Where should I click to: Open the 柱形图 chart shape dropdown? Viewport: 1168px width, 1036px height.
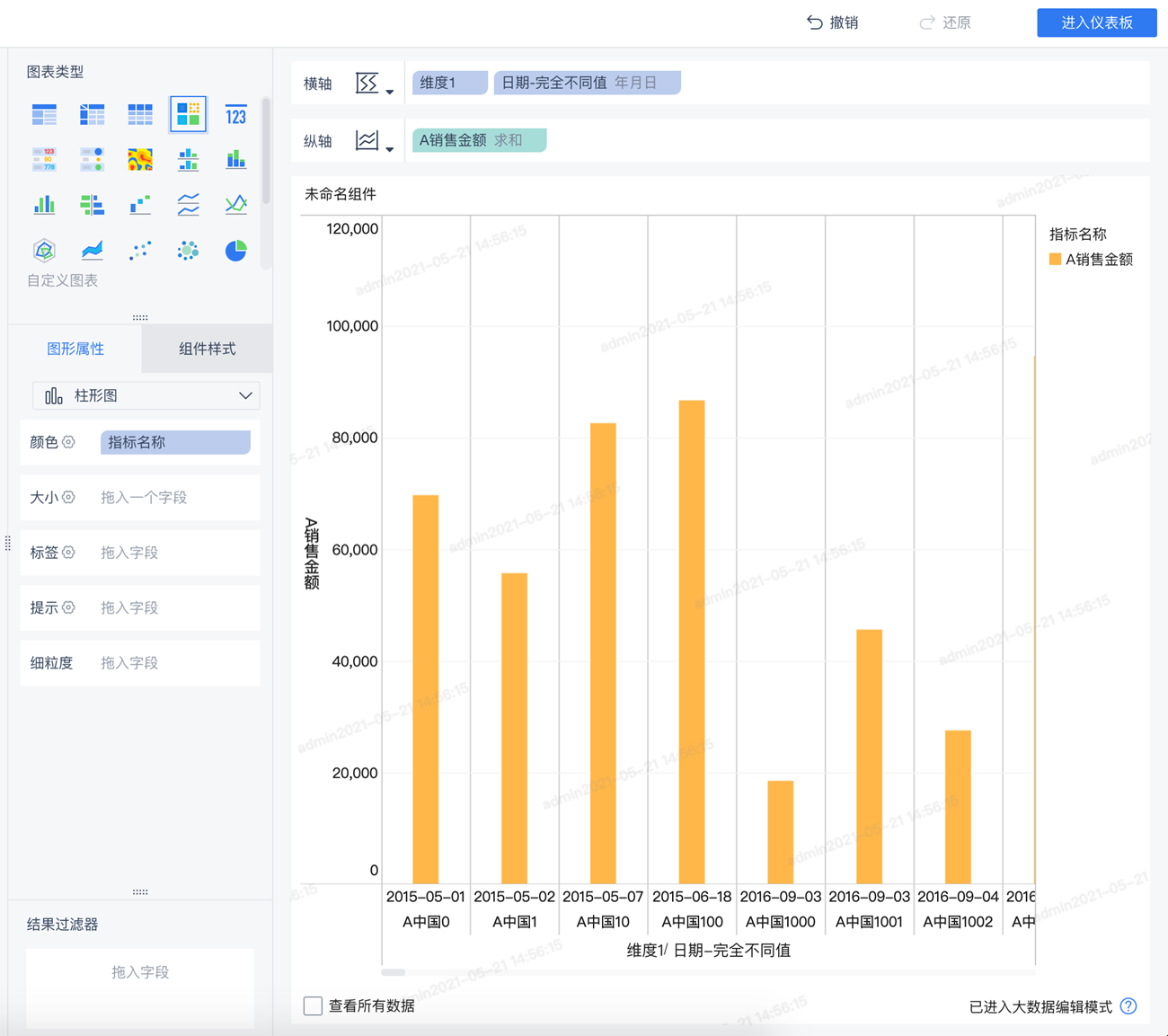[x=146, y=395]
